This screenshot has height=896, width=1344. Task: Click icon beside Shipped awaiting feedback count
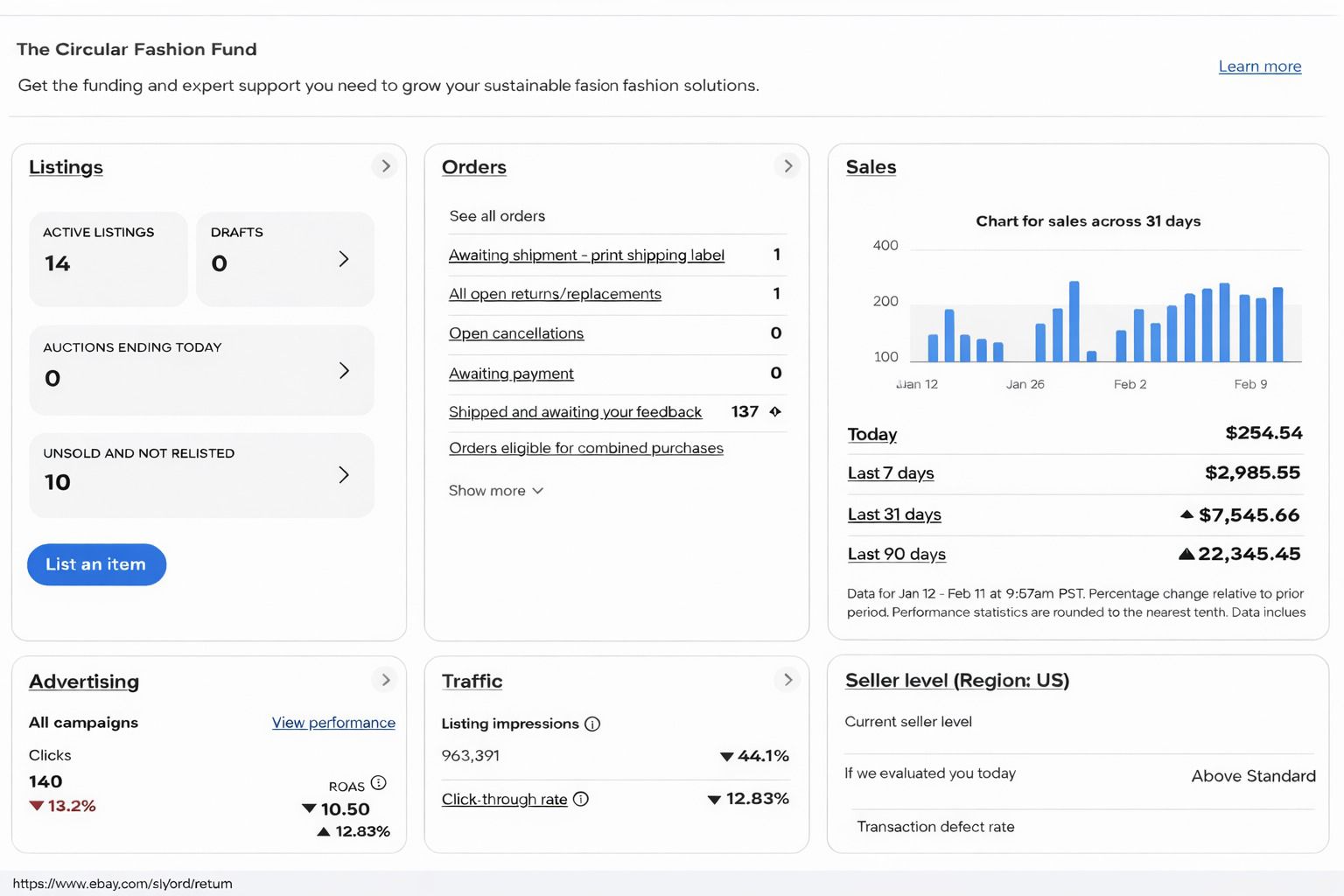(x=775, y=411)
